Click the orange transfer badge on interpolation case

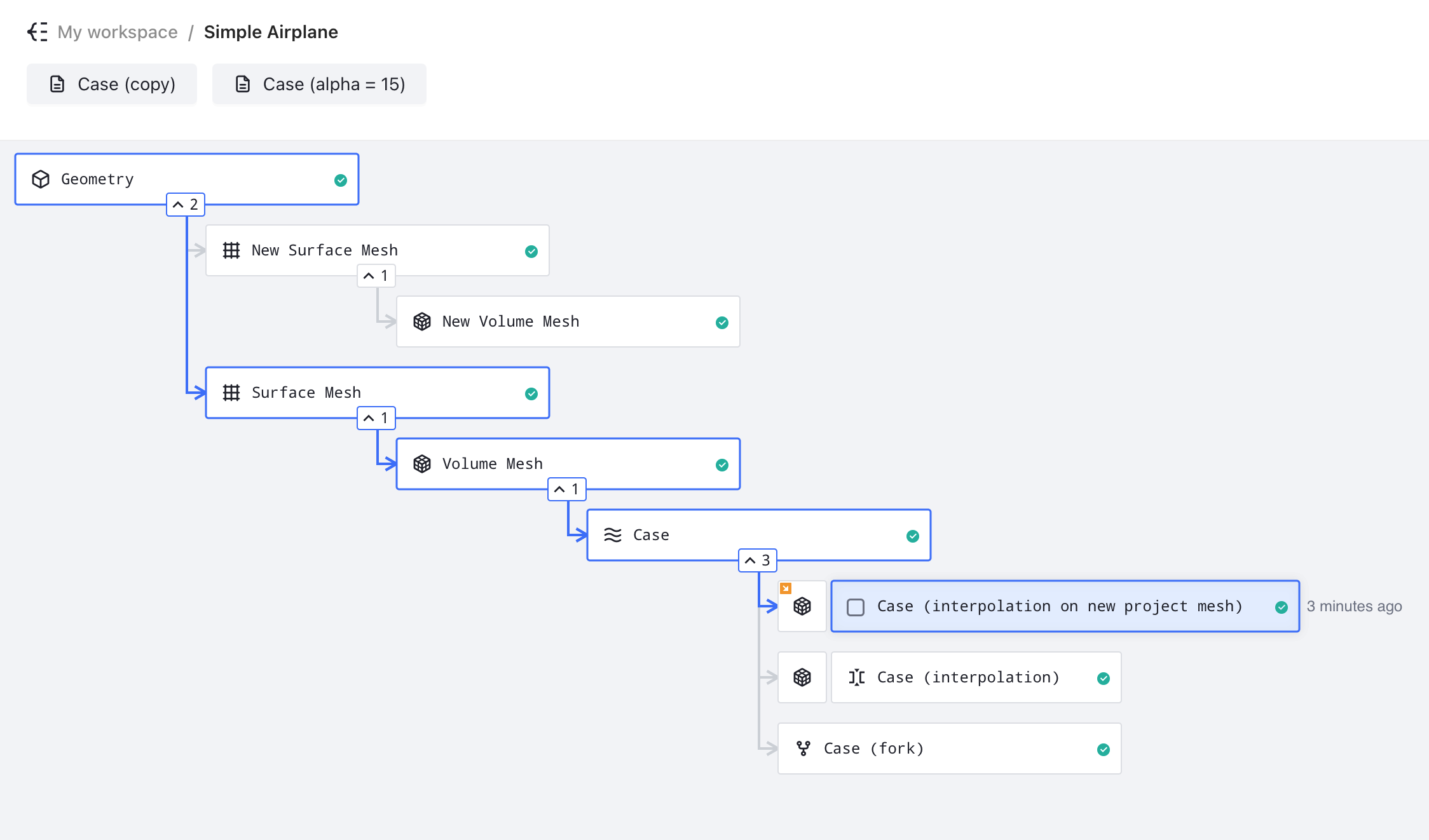[x=786, y=588]
